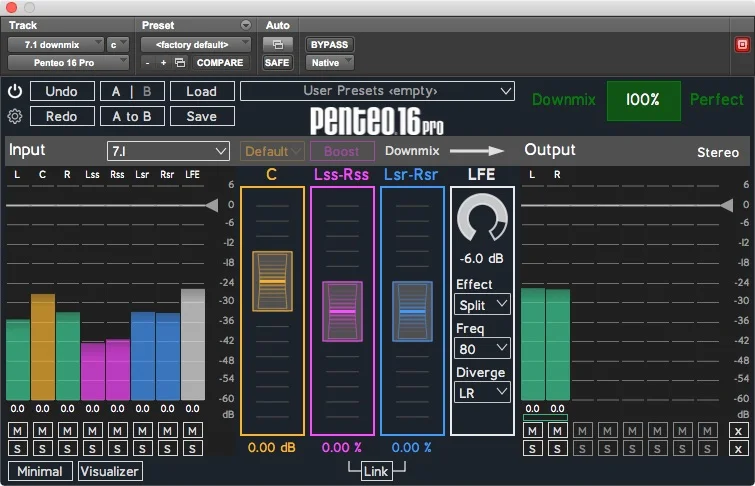755x486 pixels.
Task: Open the LFE Effect Split dropdown
Action: 482,305
